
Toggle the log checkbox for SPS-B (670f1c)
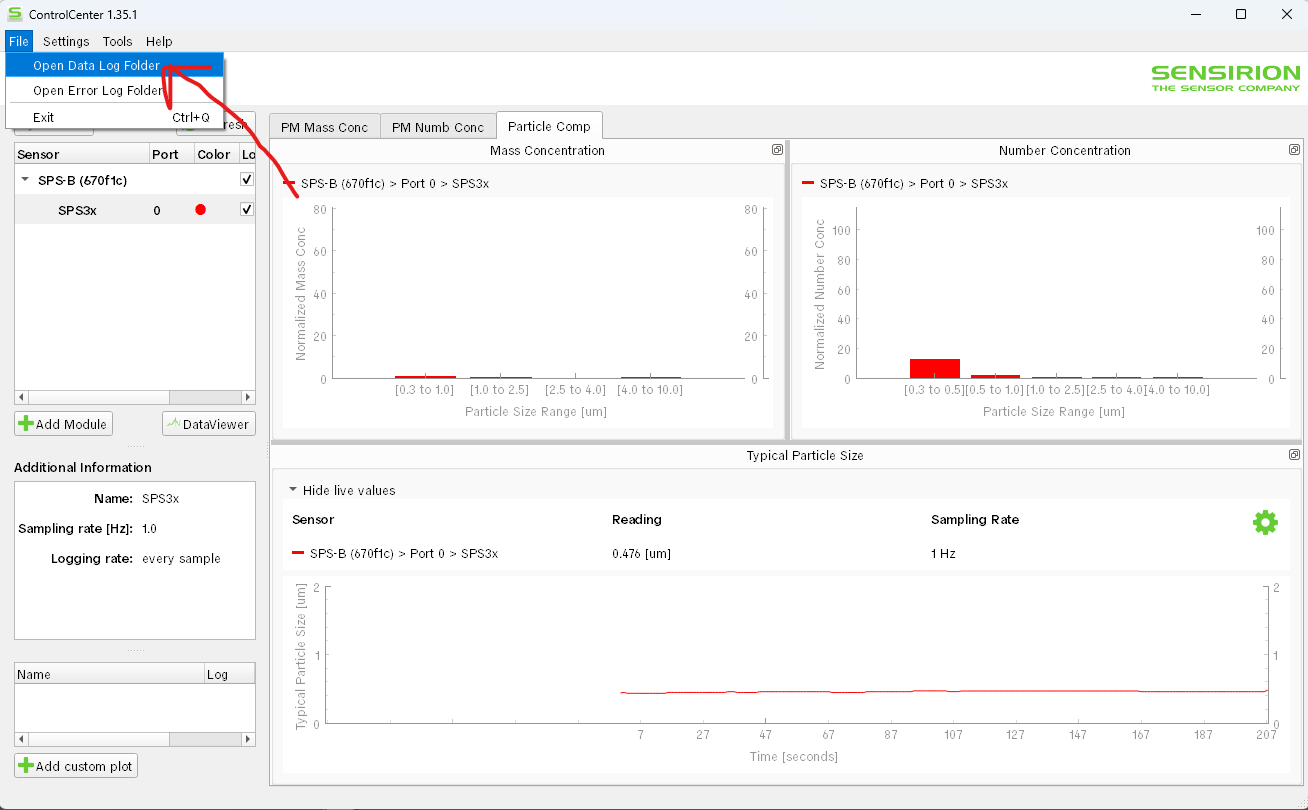(x=247, y=180)
